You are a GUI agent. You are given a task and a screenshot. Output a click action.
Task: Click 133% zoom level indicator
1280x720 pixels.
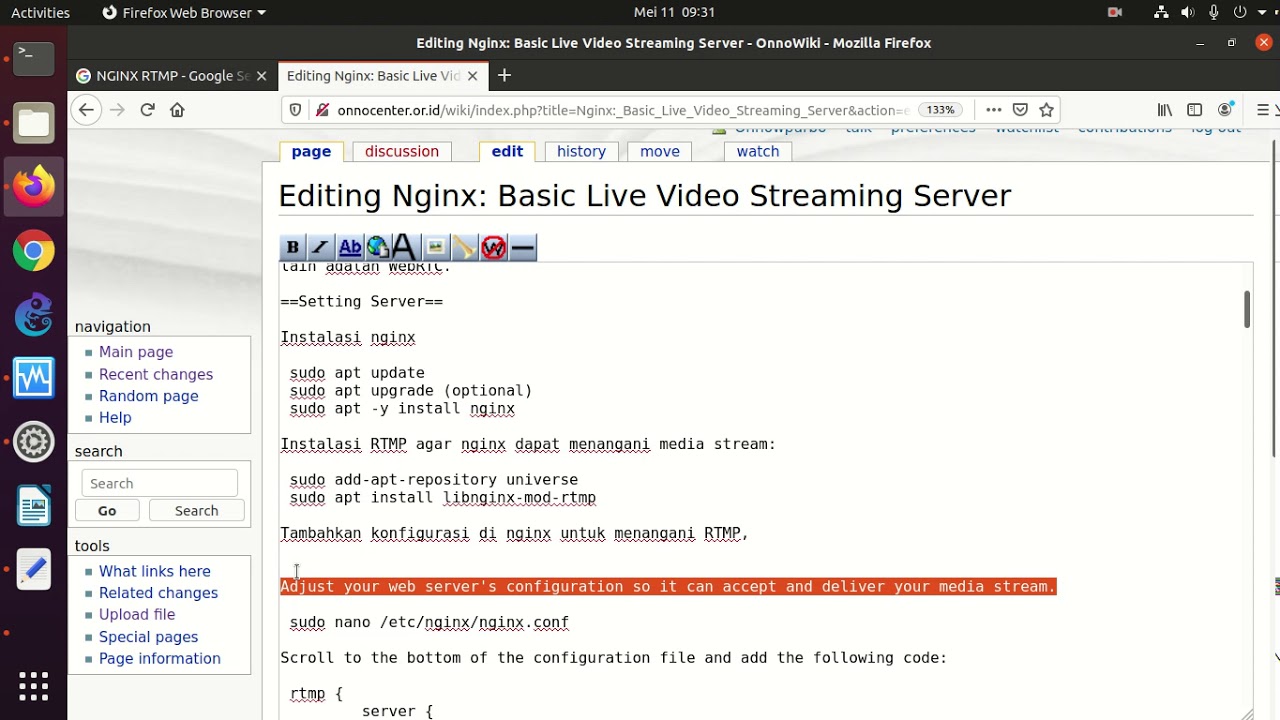click(x=941, y=110)
